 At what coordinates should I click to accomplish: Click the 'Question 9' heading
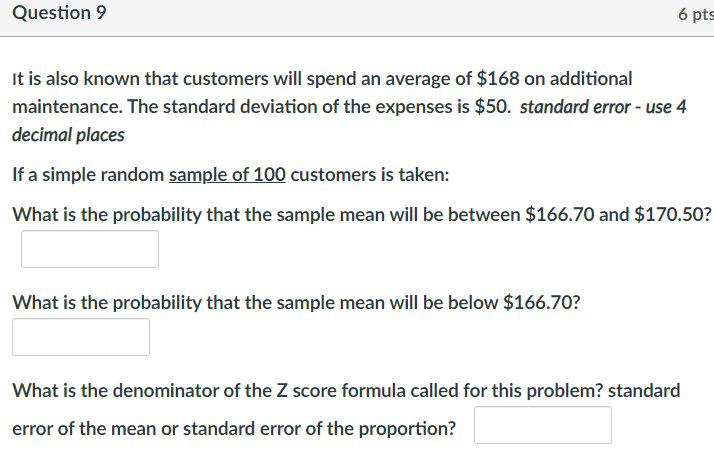tap(59, 13)
